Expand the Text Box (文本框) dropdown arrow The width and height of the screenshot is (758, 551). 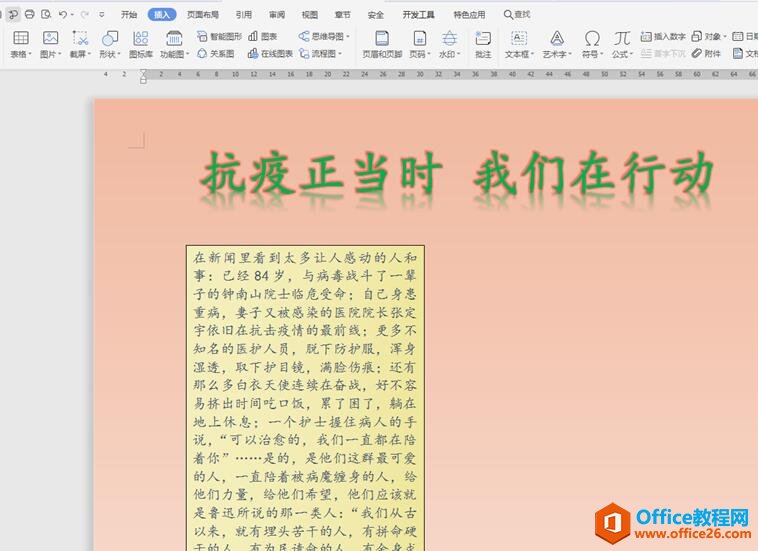(x=532, y=54)
